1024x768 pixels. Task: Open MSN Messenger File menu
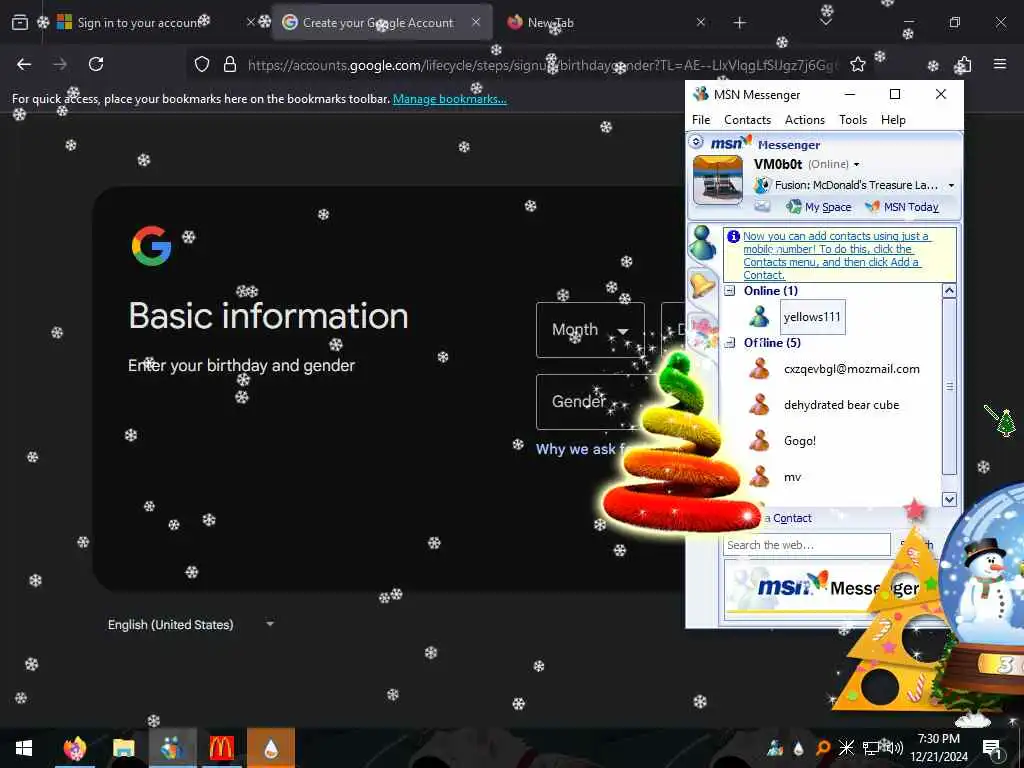[x=701, y=120]
